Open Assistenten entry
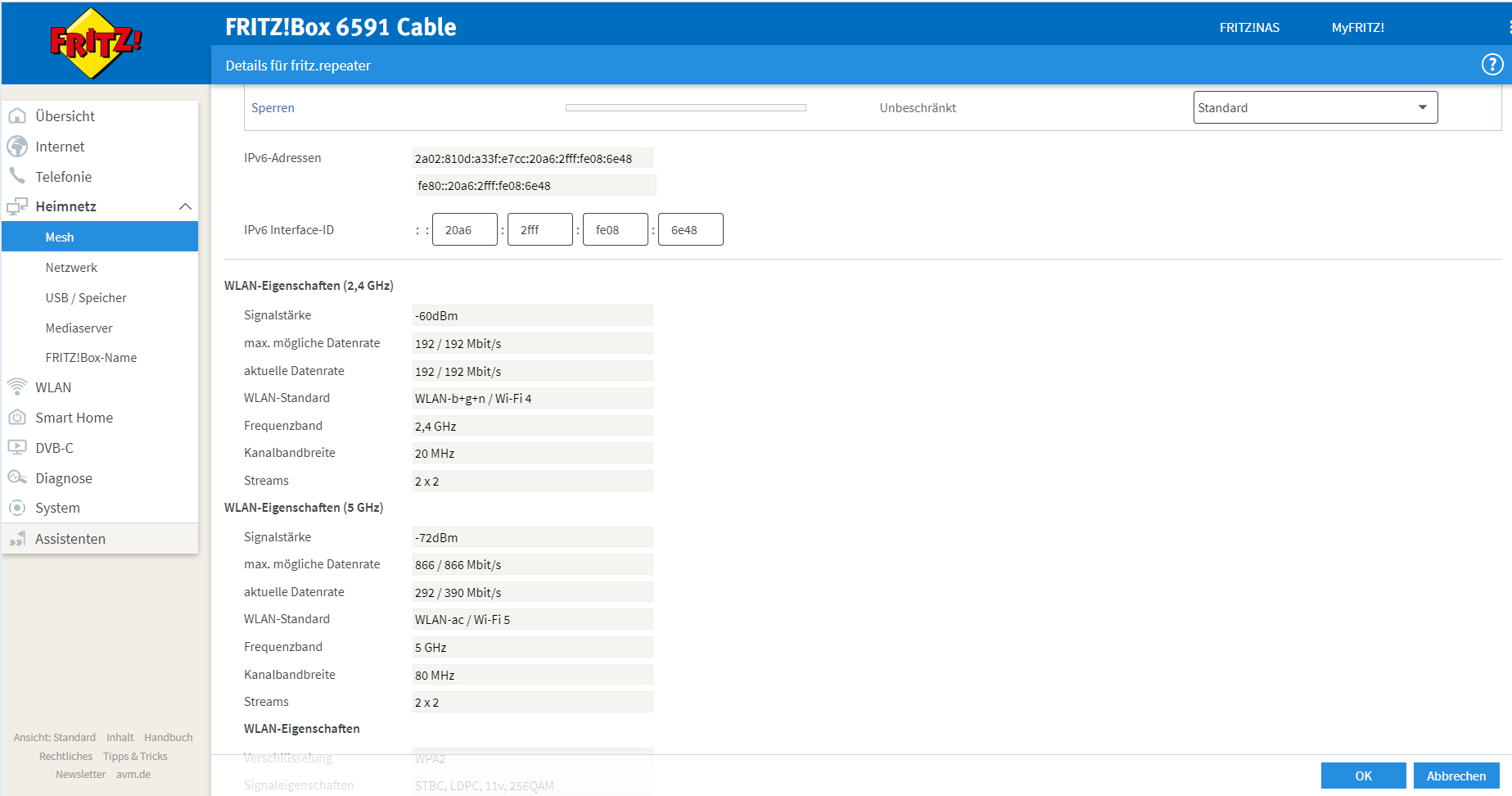 coord(100,539)
